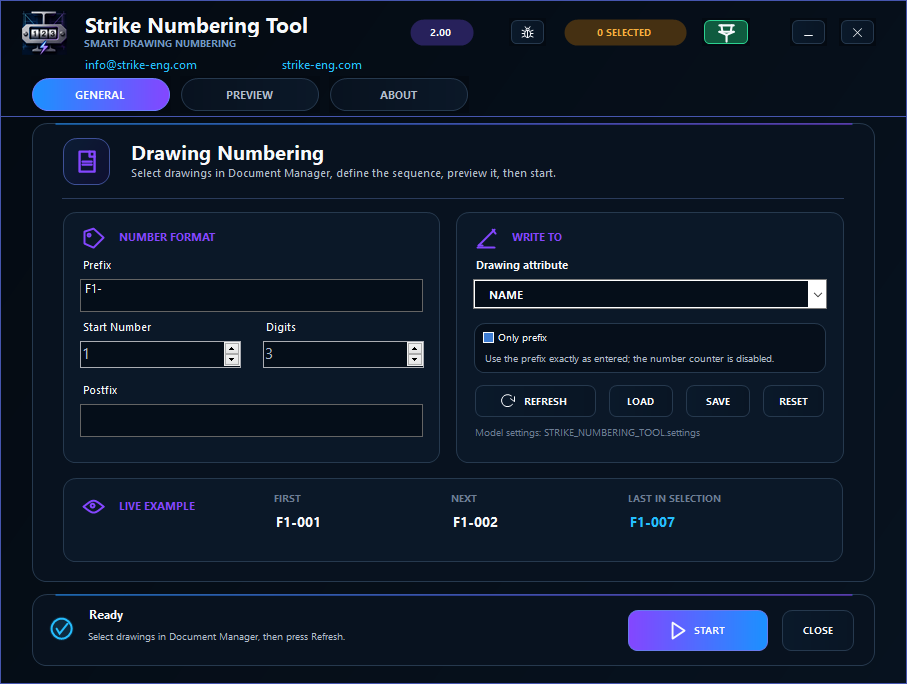907x684 pixels.
Task: Enable the Only prefix checkbox
Action: coord(488,337)
